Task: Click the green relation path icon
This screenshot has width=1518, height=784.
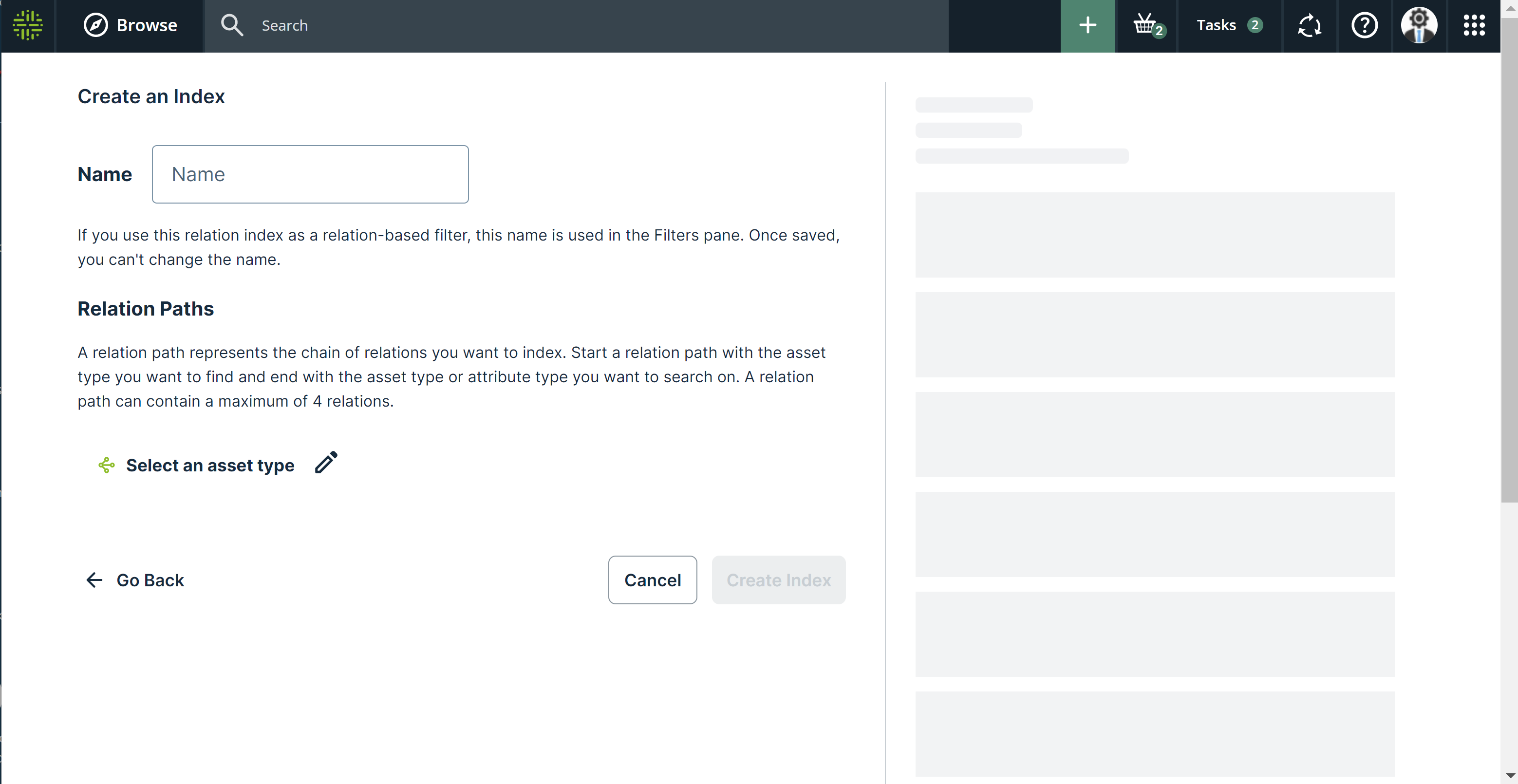Action: click(106, 466)
